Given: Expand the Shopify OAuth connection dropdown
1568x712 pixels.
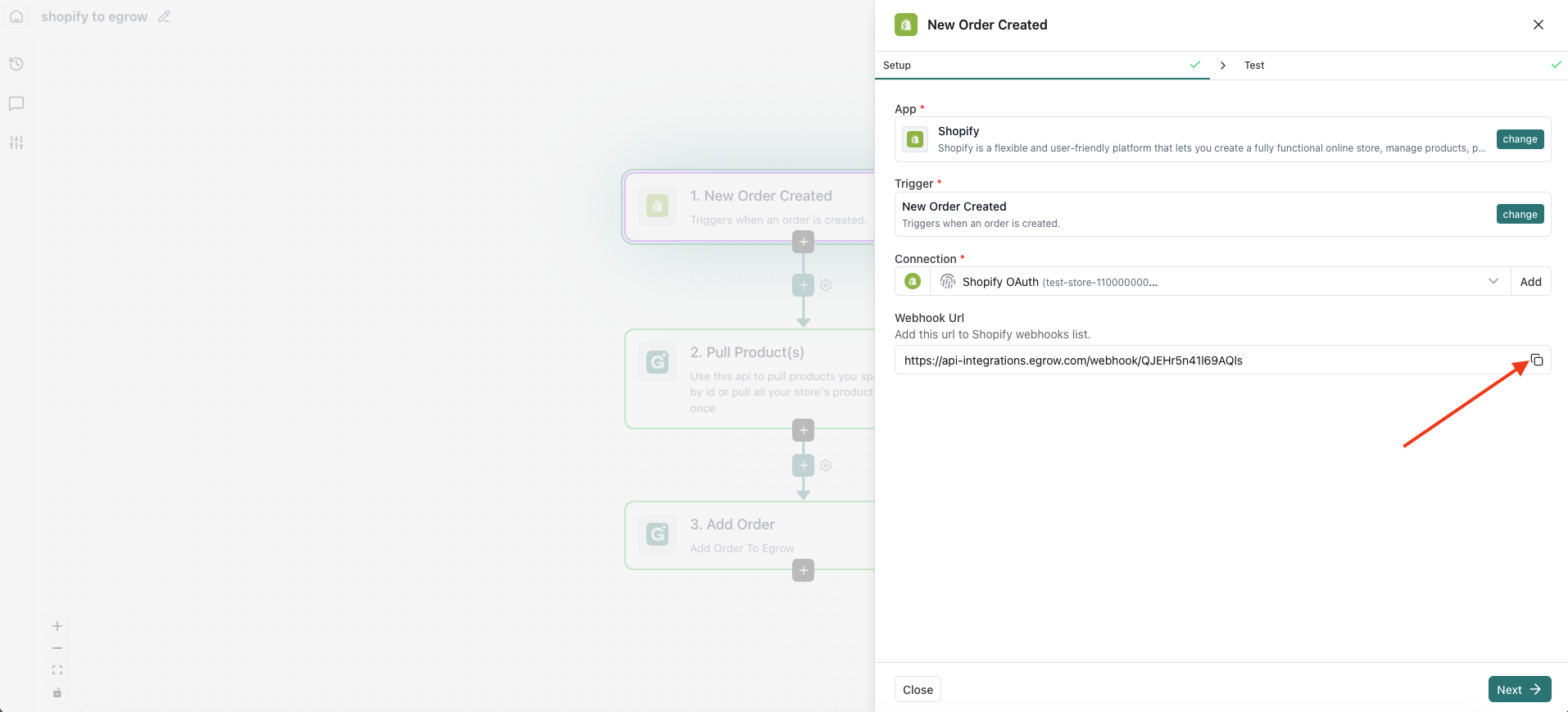Looking at the screenshot, I should click(x=1493, y=282).
